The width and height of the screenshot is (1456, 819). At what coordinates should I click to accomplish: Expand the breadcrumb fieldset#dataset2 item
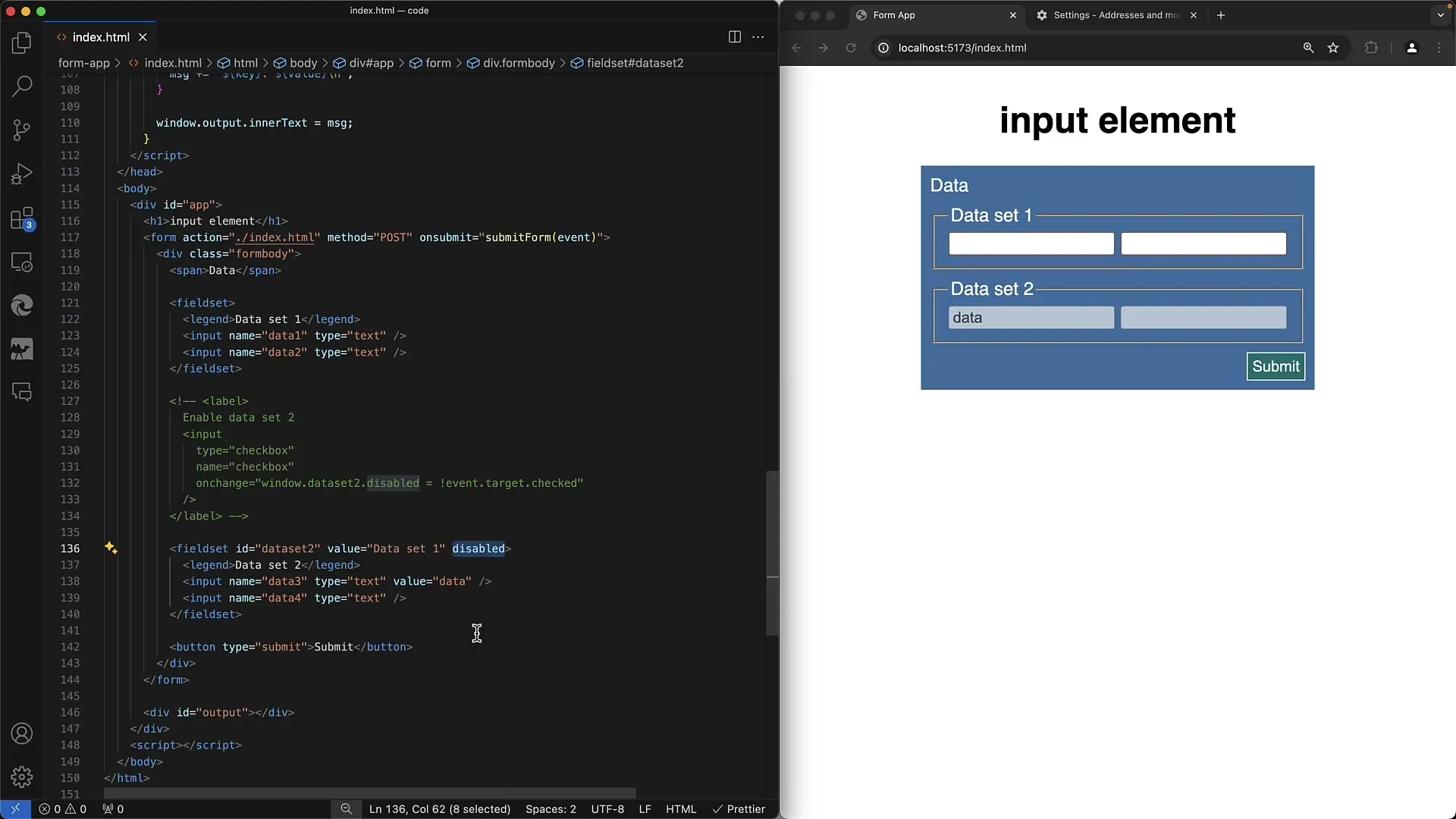click(x=635, y=63)
